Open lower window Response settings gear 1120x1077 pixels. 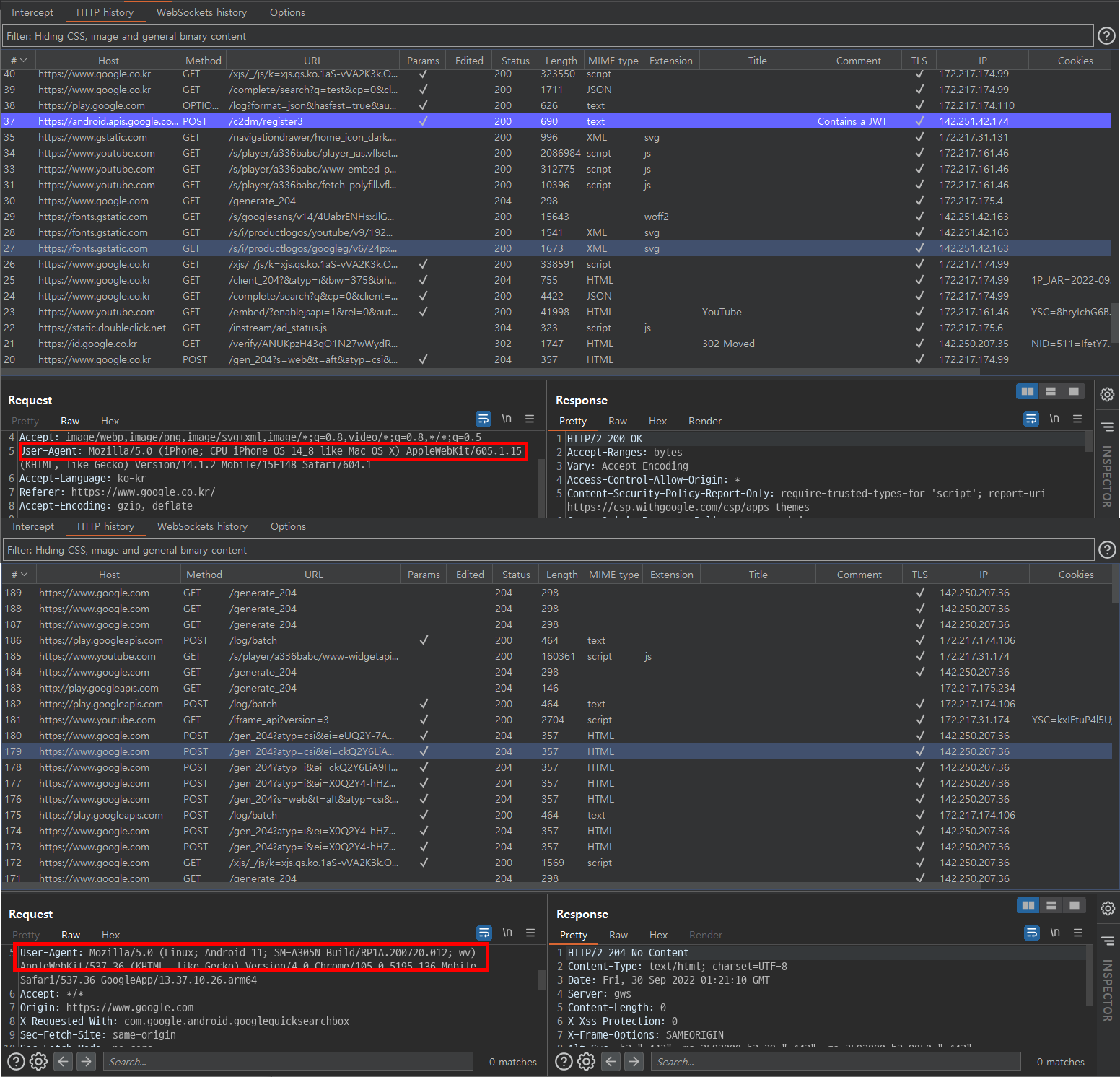pos(1108,908)
